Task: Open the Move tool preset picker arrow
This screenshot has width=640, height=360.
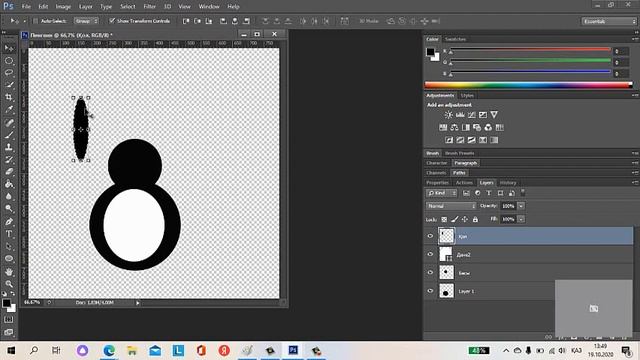Action: [24, 21]
